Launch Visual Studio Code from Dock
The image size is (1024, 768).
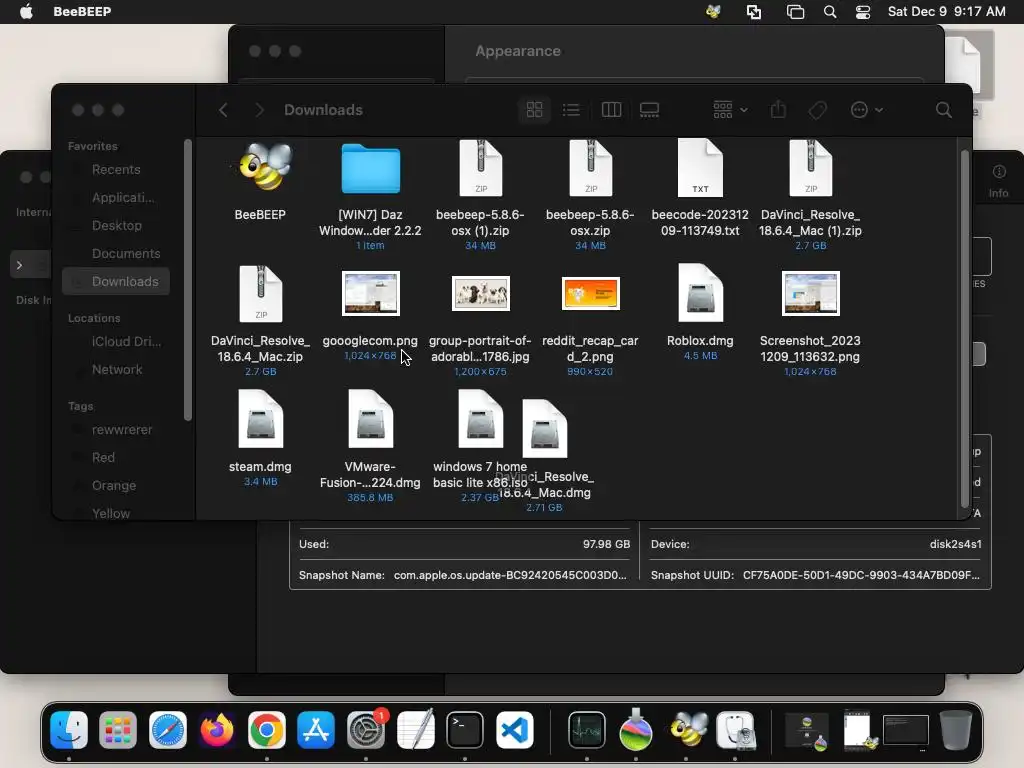coord(515,730)
